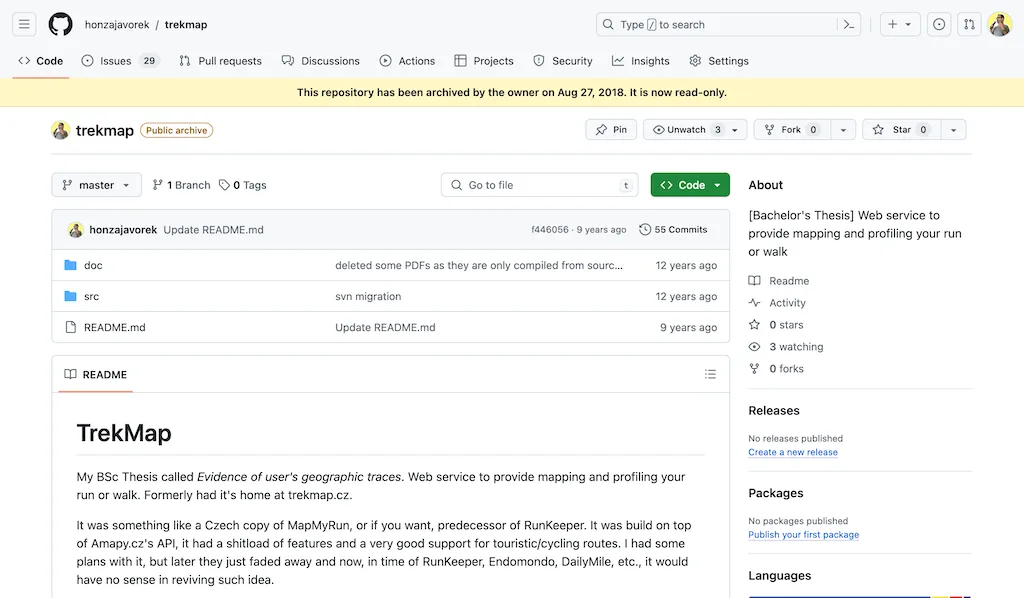
Task: Open the issues inbox icon in header
Action: tap(938, 24)
